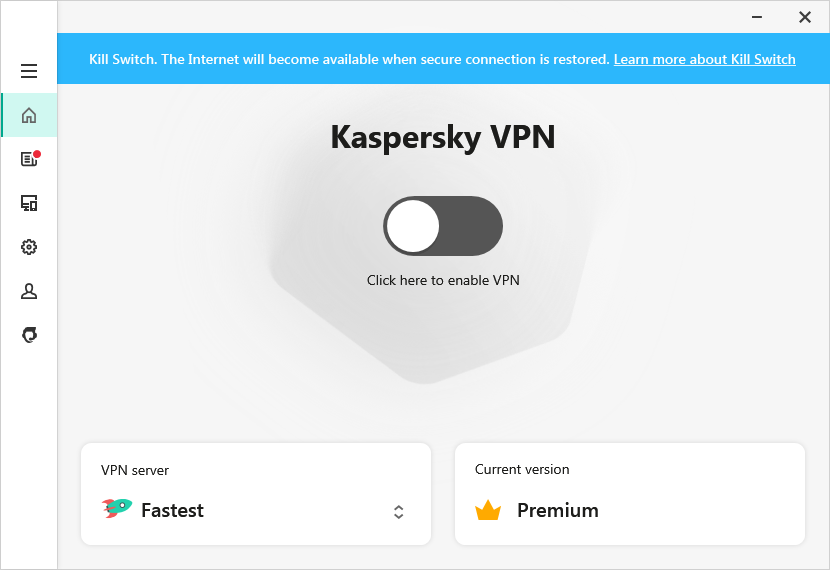Click the Premium version label
Screen dimensions: 830x570
tap(558, 510)
